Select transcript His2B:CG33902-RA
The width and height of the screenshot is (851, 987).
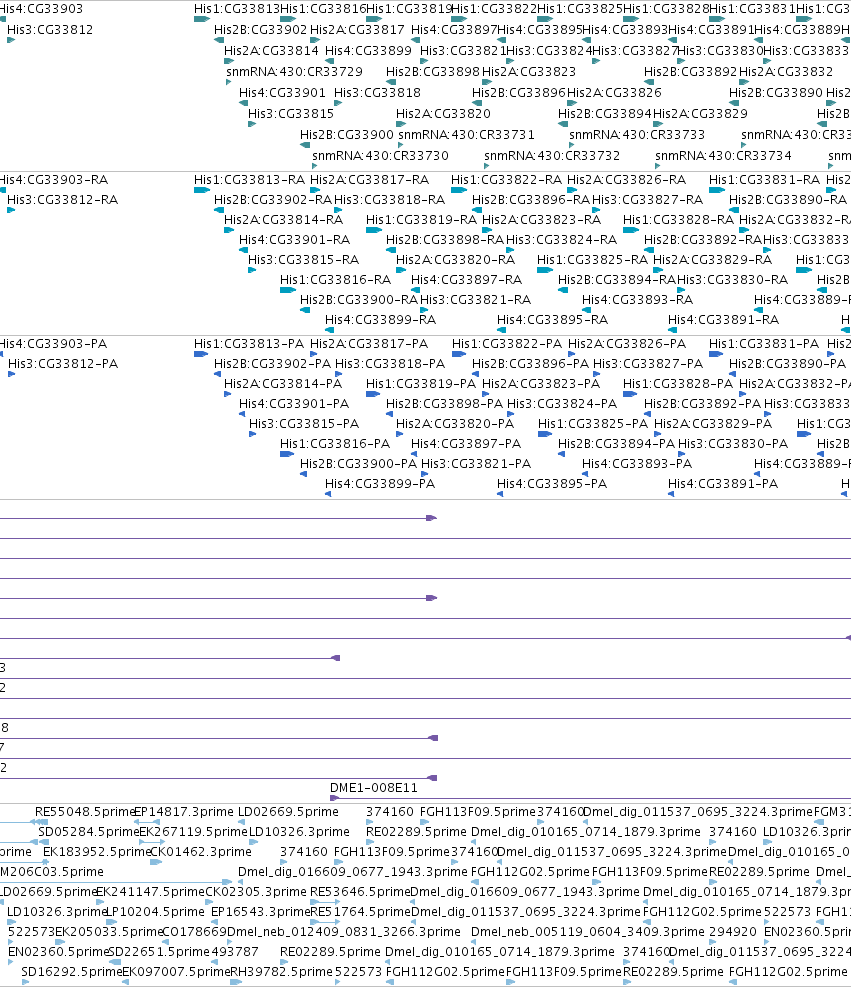tap(273, 200)
